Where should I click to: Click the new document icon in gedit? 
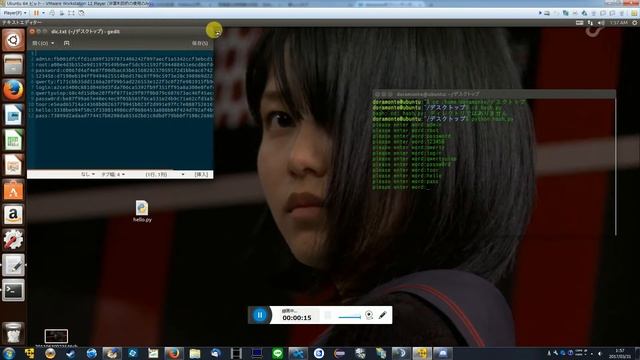pos(67,43)
